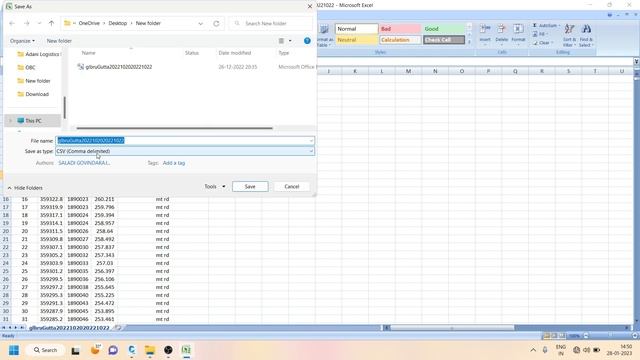Switch to Excel on the taskbar
The image size is (640, 360).
[x=186, y=350]
